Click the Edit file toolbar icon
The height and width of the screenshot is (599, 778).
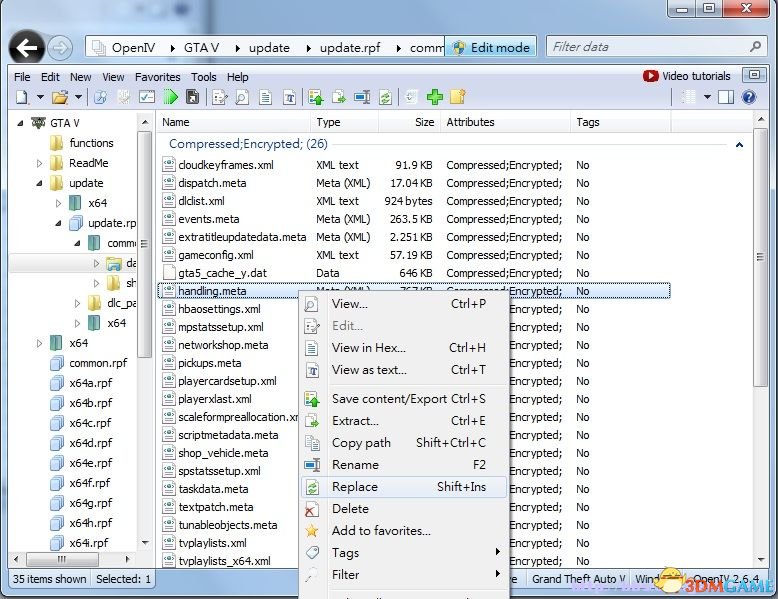[x=219, y=97]
